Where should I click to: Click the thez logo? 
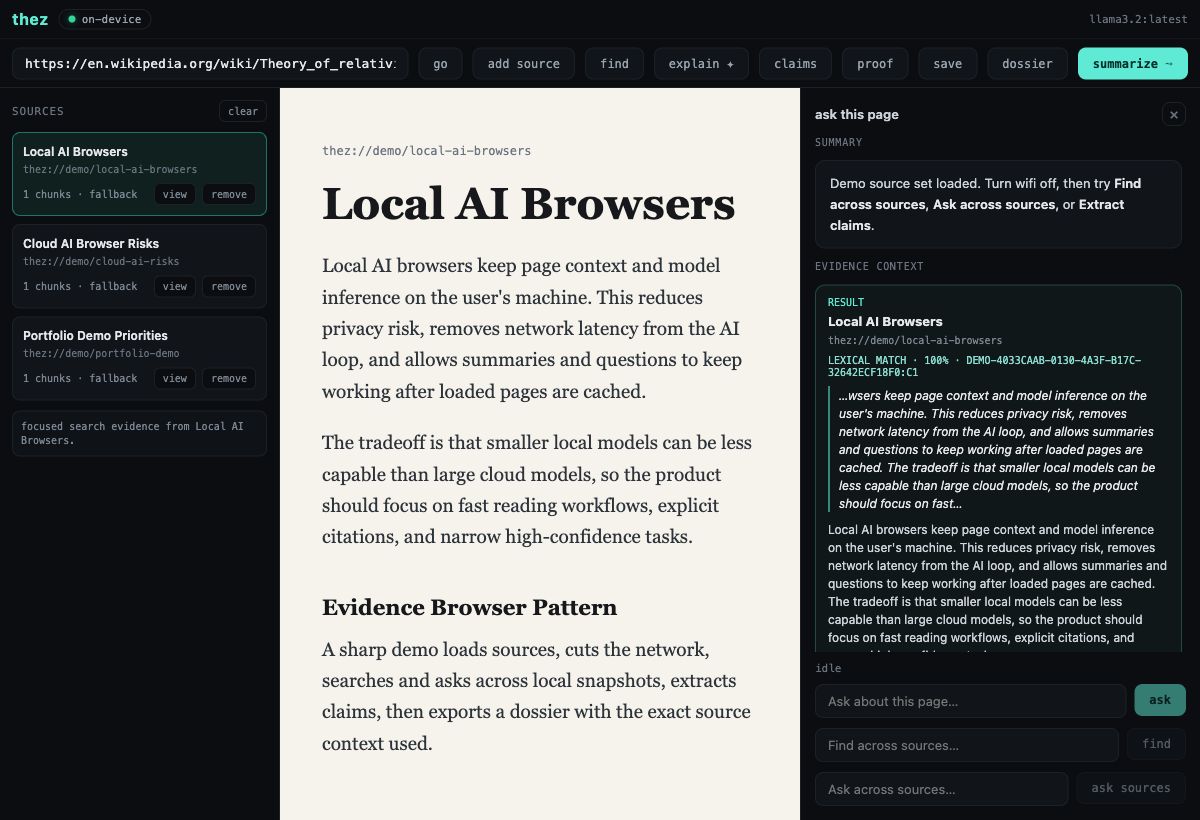pyautogui.click(x=30, y=19)
